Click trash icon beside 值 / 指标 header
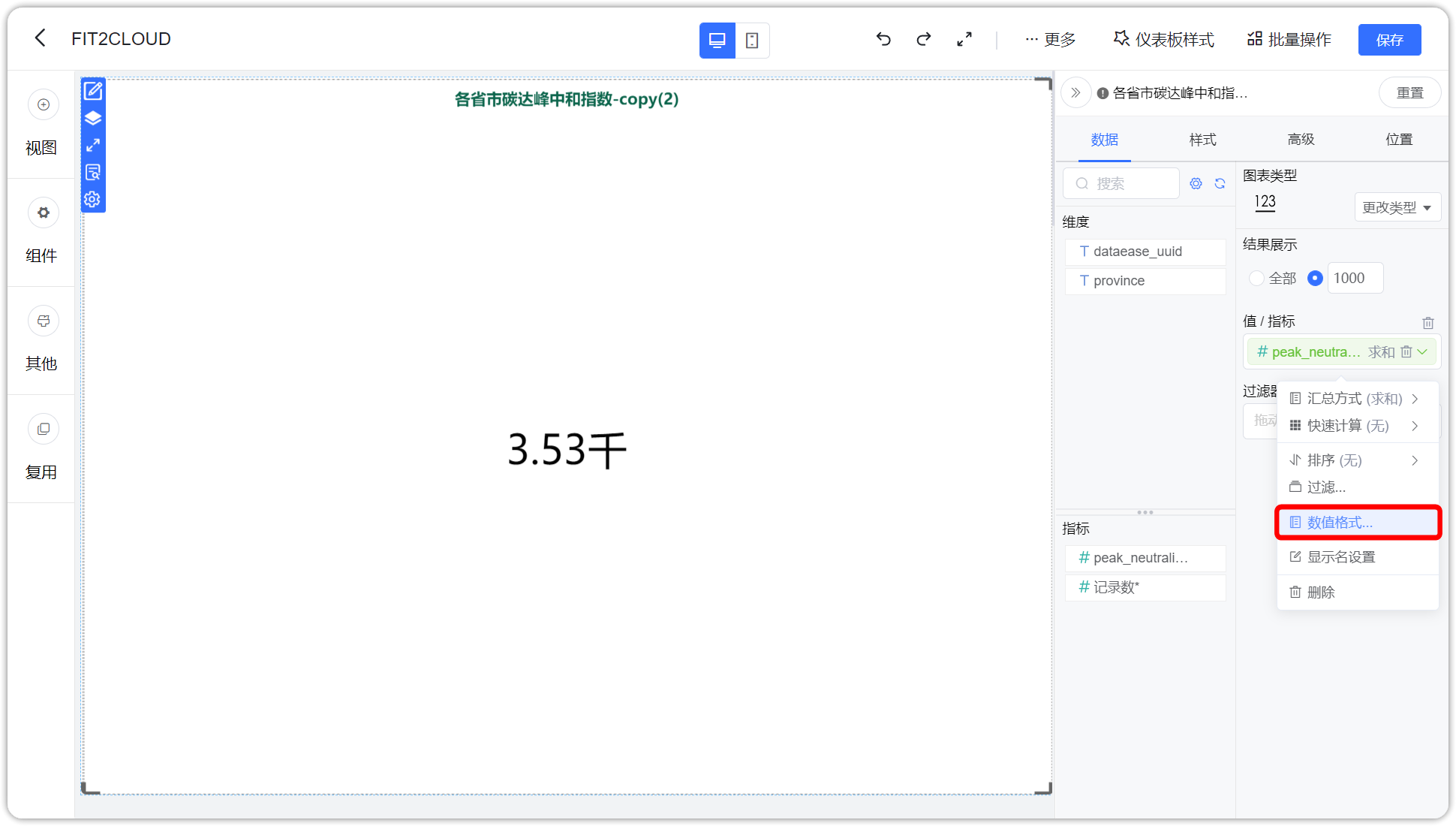1456x826 pixels. (x=1428, y=323)
